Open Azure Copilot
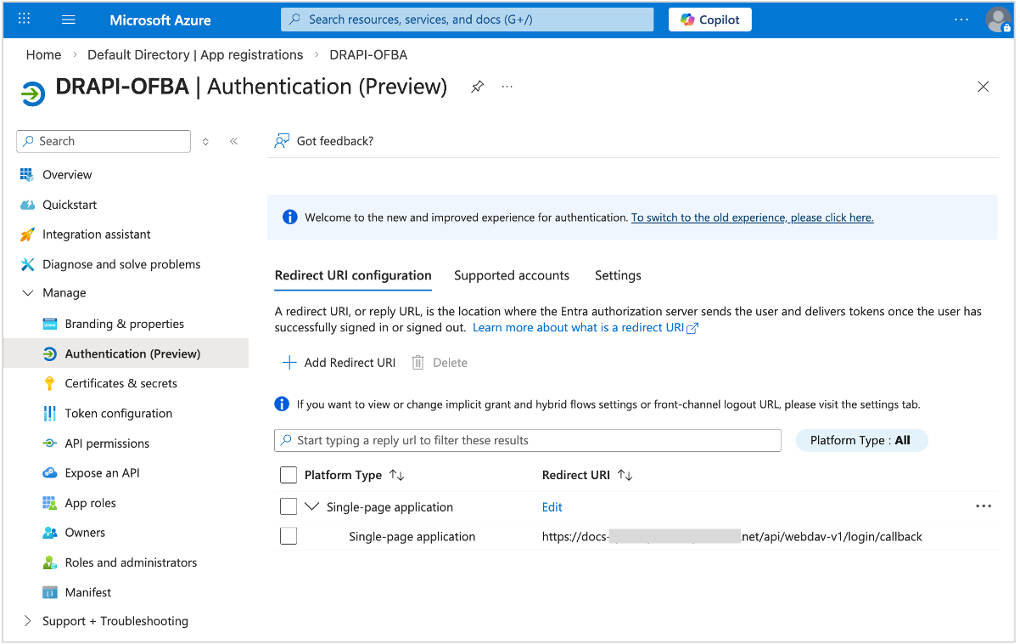1020x644 pixels. 709,19
